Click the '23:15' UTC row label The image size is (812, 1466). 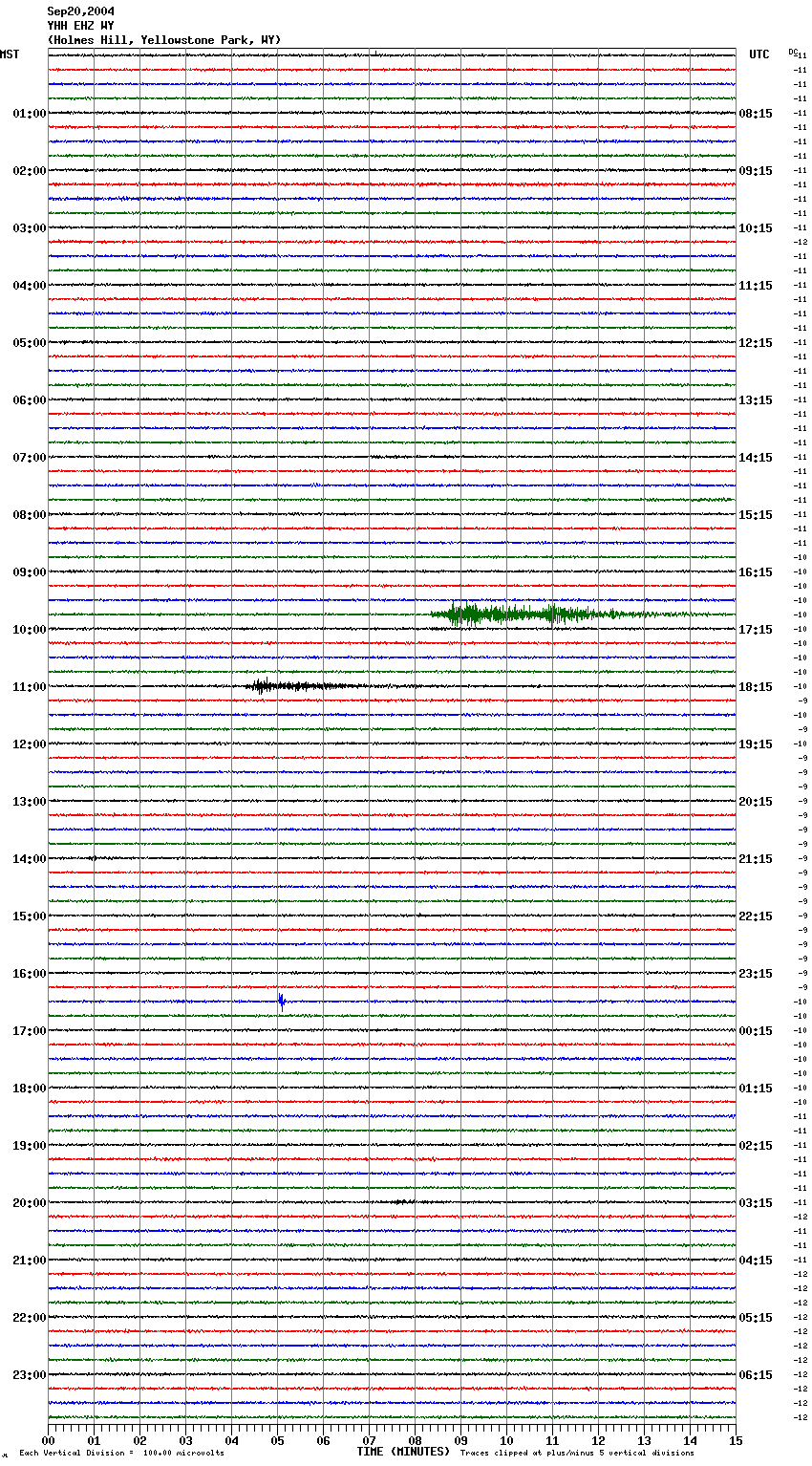(756, 974)
